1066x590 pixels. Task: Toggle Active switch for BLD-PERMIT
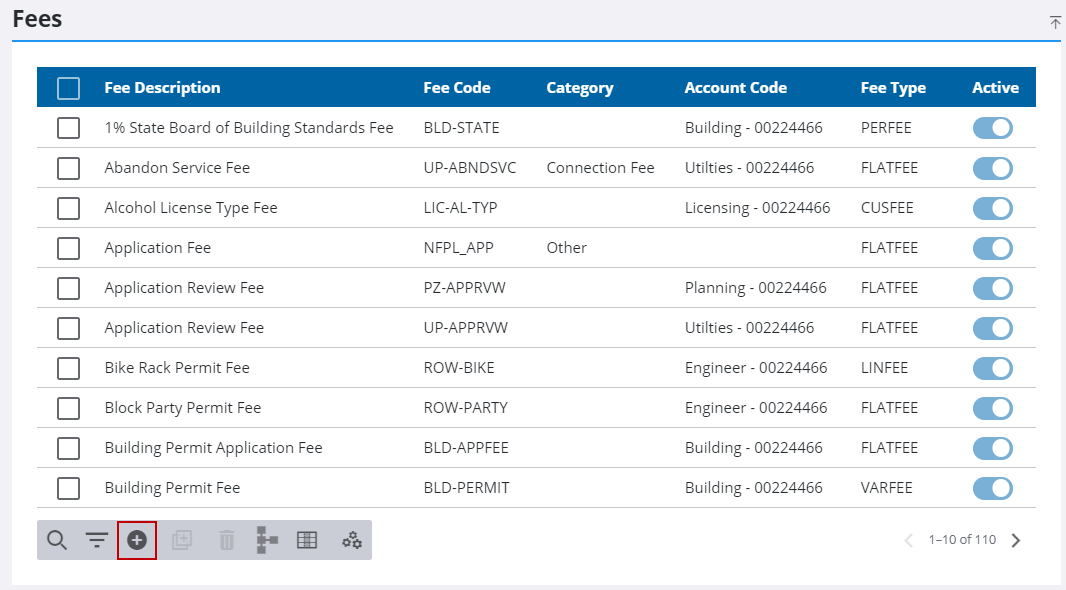pyautogui.click(x=993, y=489)
